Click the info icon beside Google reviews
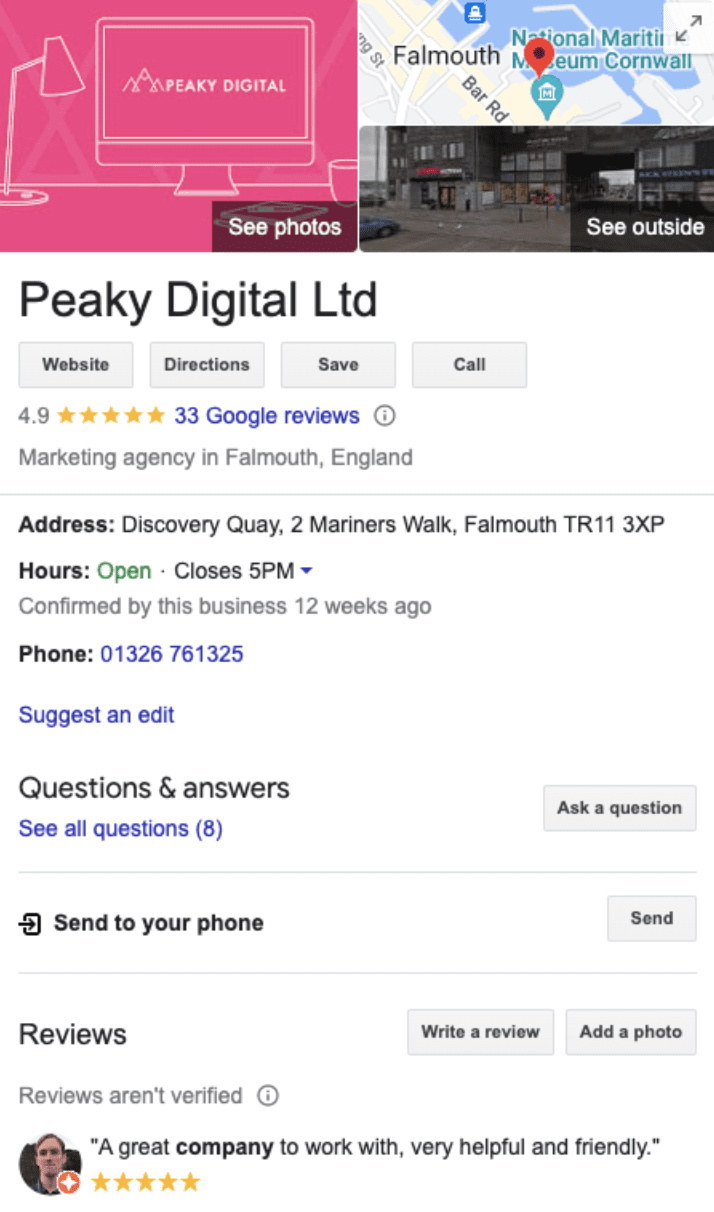 pyautogui.click(x=384, y=415)
